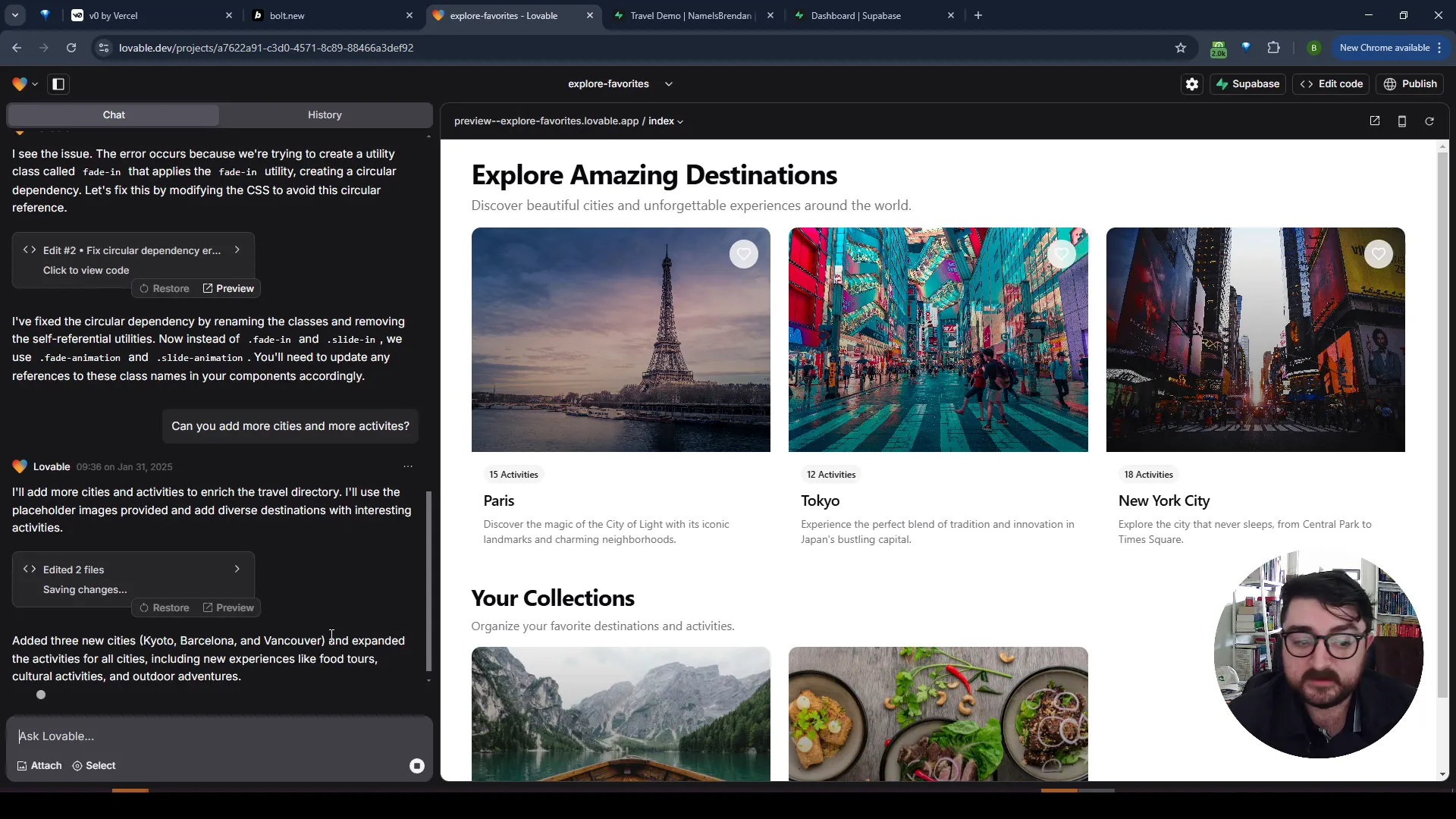This screenshot has width=1456, height=819.
Task: Click the Edit code icon
Action: (1334, 84)
